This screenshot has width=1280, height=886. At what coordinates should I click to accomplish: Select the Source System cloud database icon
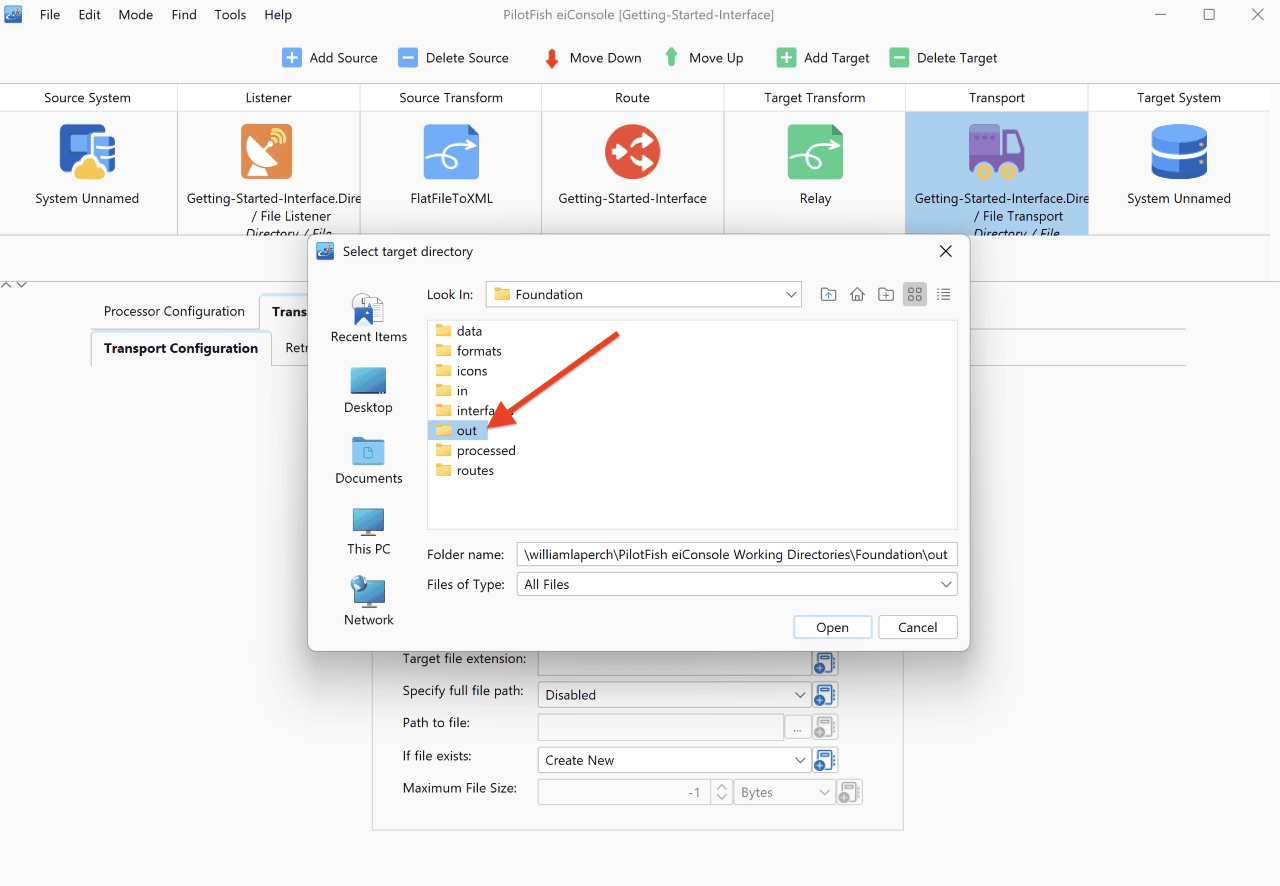[x=87, y=151]
